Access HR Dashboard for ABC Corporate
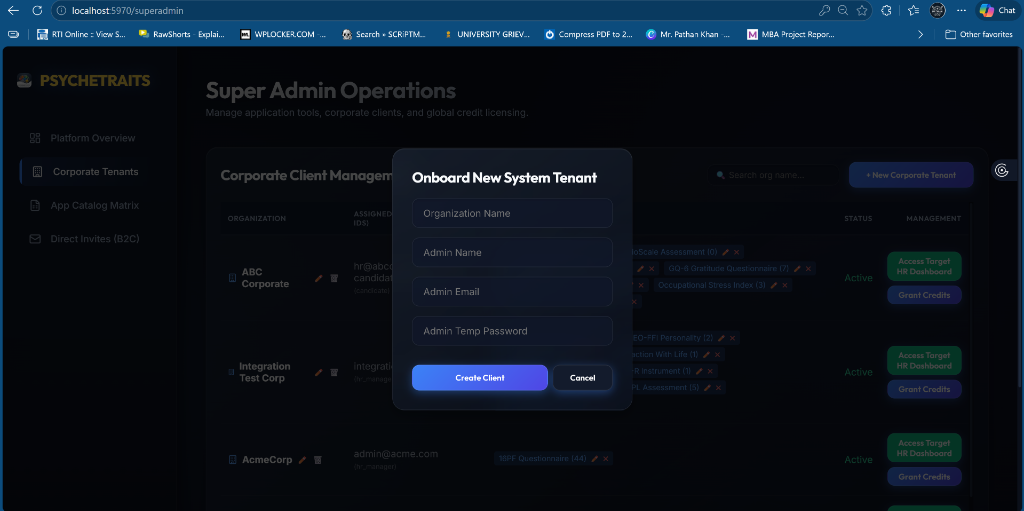Image resolution: width=1024 pixels, height=511 pixels. click(x=924, y=267)
